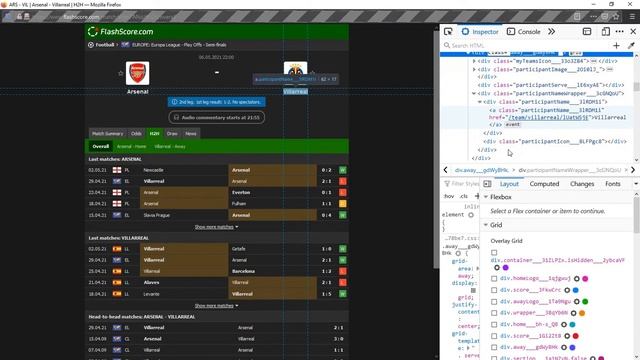Image resolution: width=640 pixels, height=360 pixels.
Task: Expand Show more matches under Villarreal
Action: point(216,306)
